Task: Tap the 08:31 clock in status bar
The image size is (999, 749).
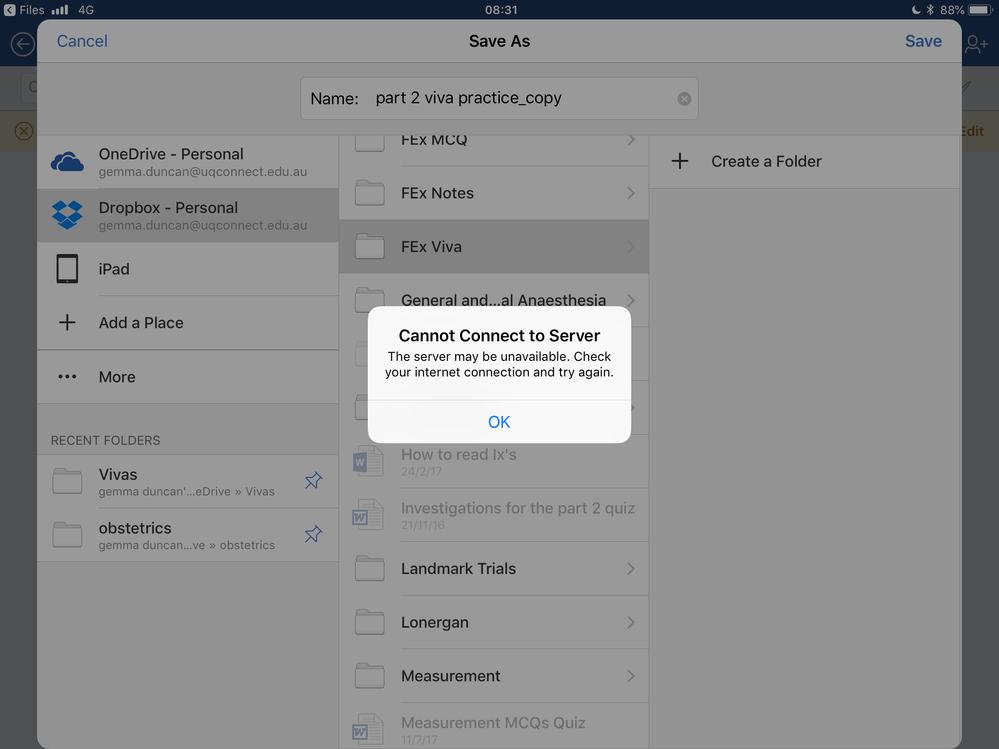Action: coord(501,10)
